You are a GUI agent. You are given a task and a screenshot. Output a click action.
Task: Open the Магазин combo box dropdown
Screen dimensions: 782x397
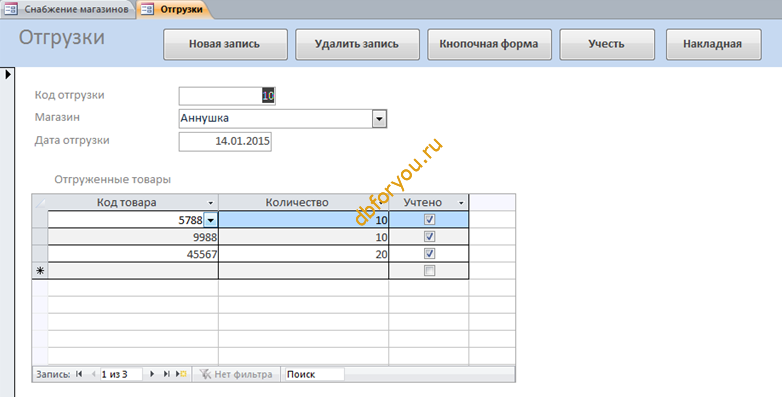380,119
